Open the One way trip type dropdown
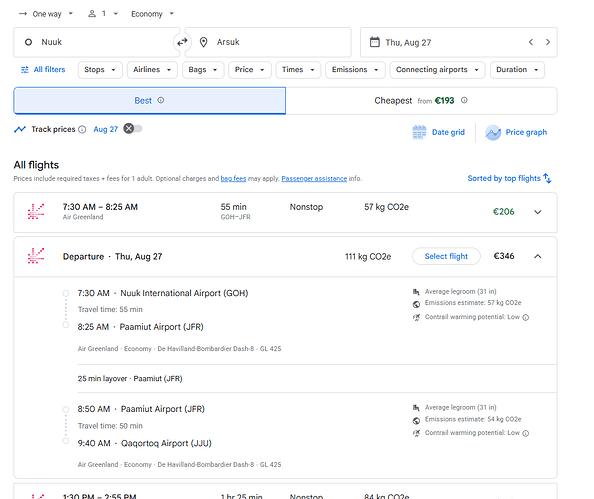This screenshot has height=499, width=594. (x=46, y=14)
